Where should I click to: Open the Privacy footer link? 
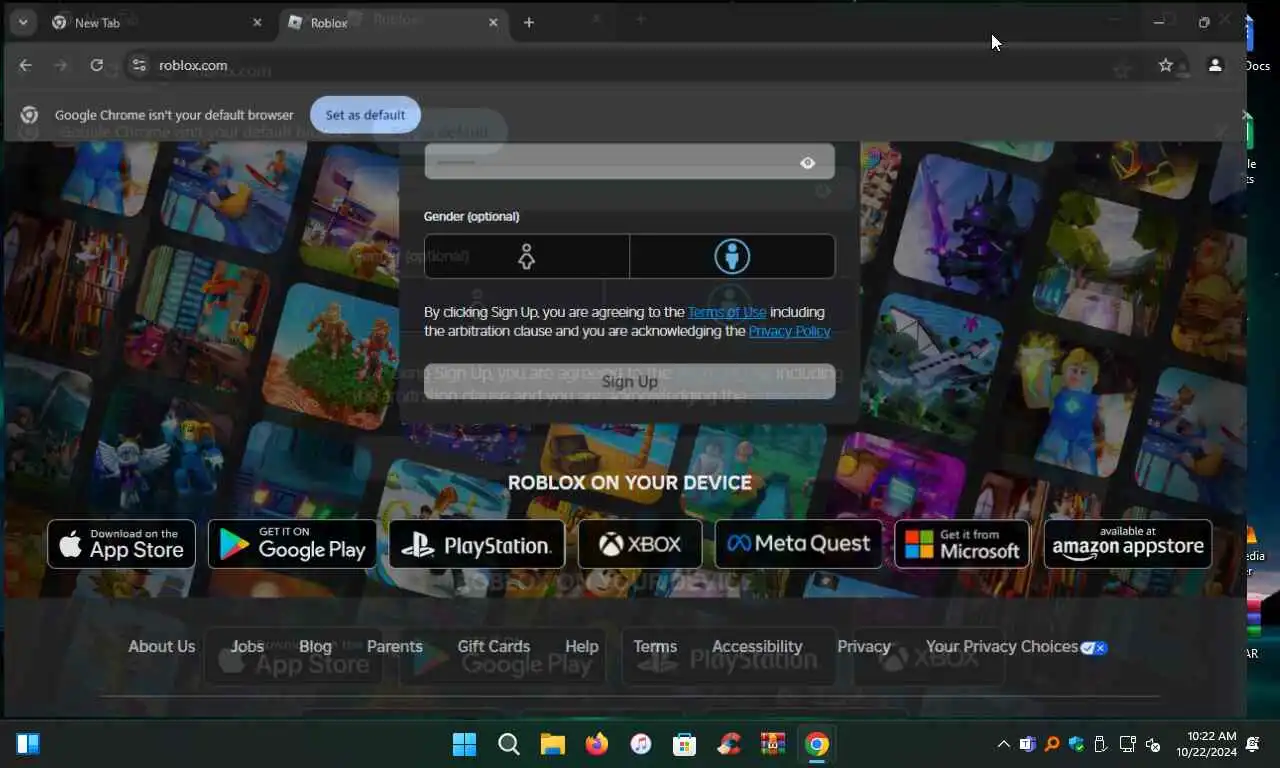(x=864, y=646)
